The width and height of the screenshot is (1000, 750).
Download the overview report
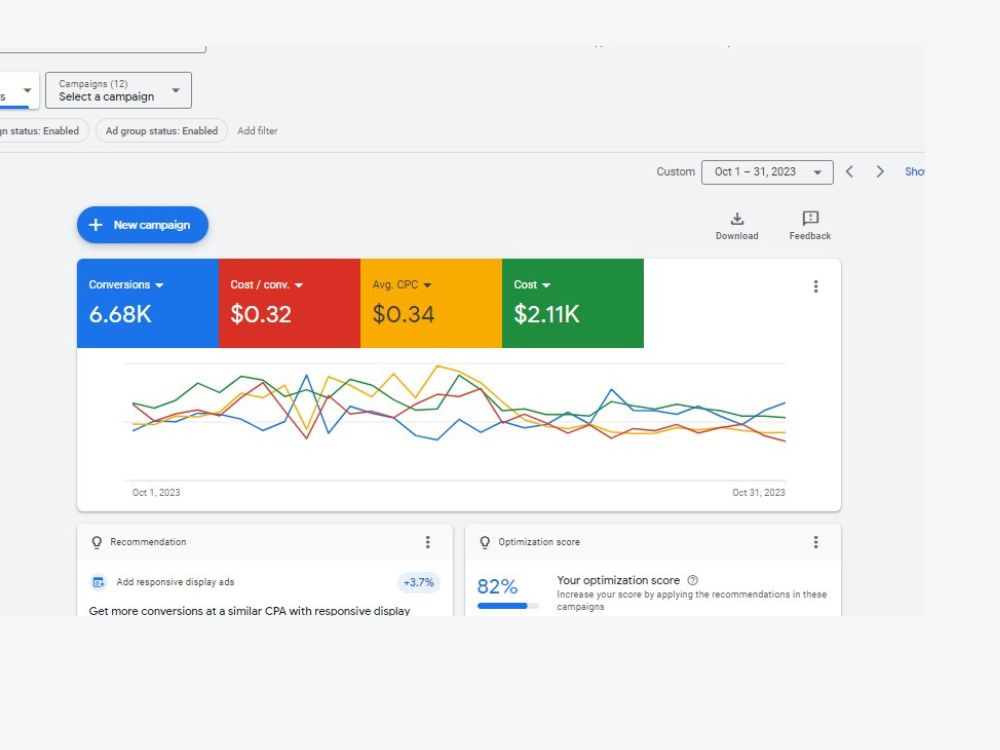pos(737,226)
